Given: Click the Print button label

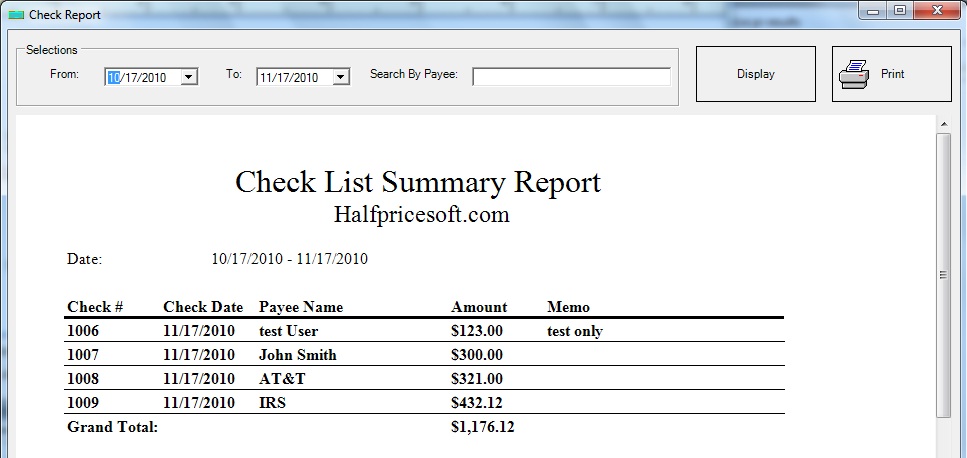Looking at the screenshot, I should (x=892, y=75).
